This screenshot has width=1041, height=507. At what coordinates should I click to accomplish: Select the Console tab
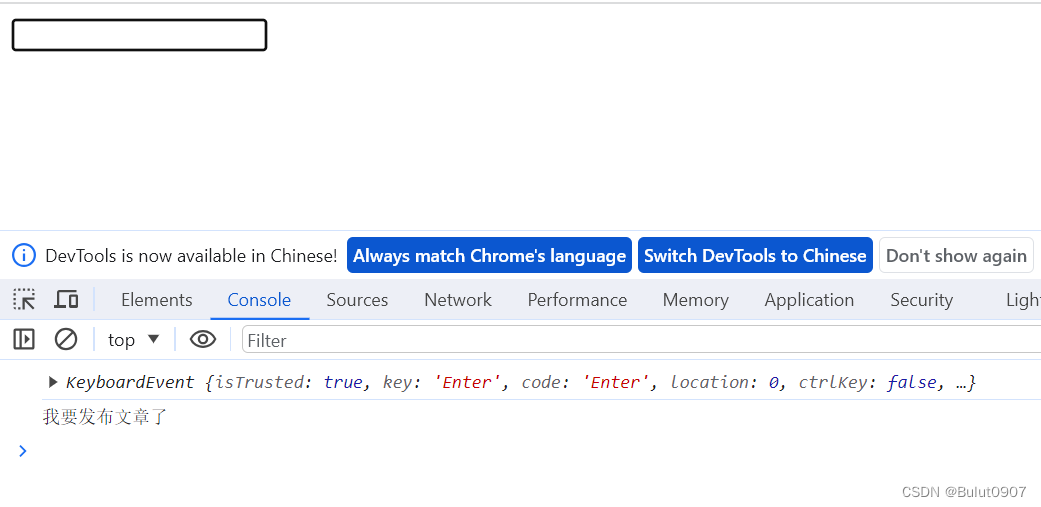259,300
